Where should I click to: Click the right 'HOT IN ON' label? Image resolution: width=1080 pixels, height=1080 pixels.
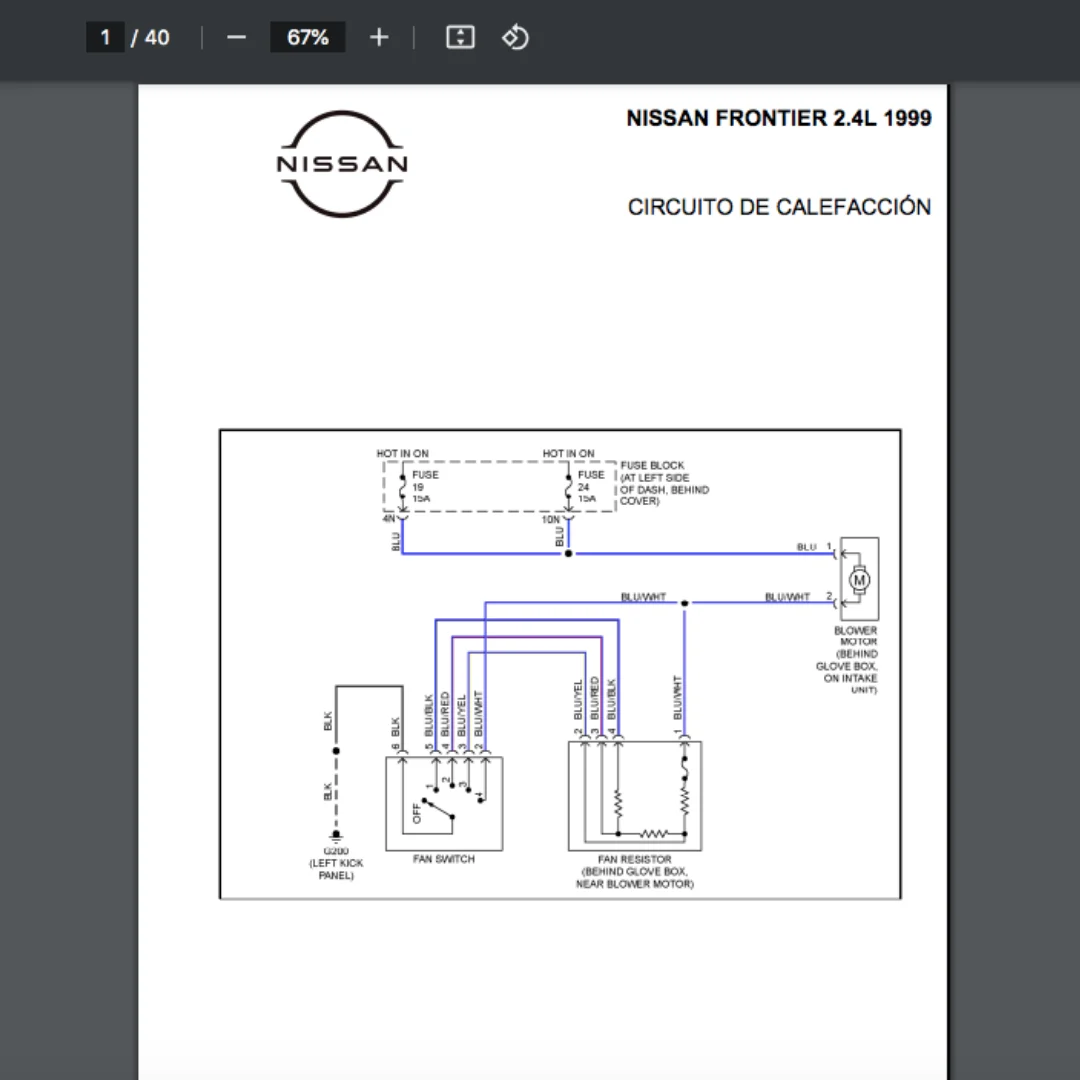(568, 453)
